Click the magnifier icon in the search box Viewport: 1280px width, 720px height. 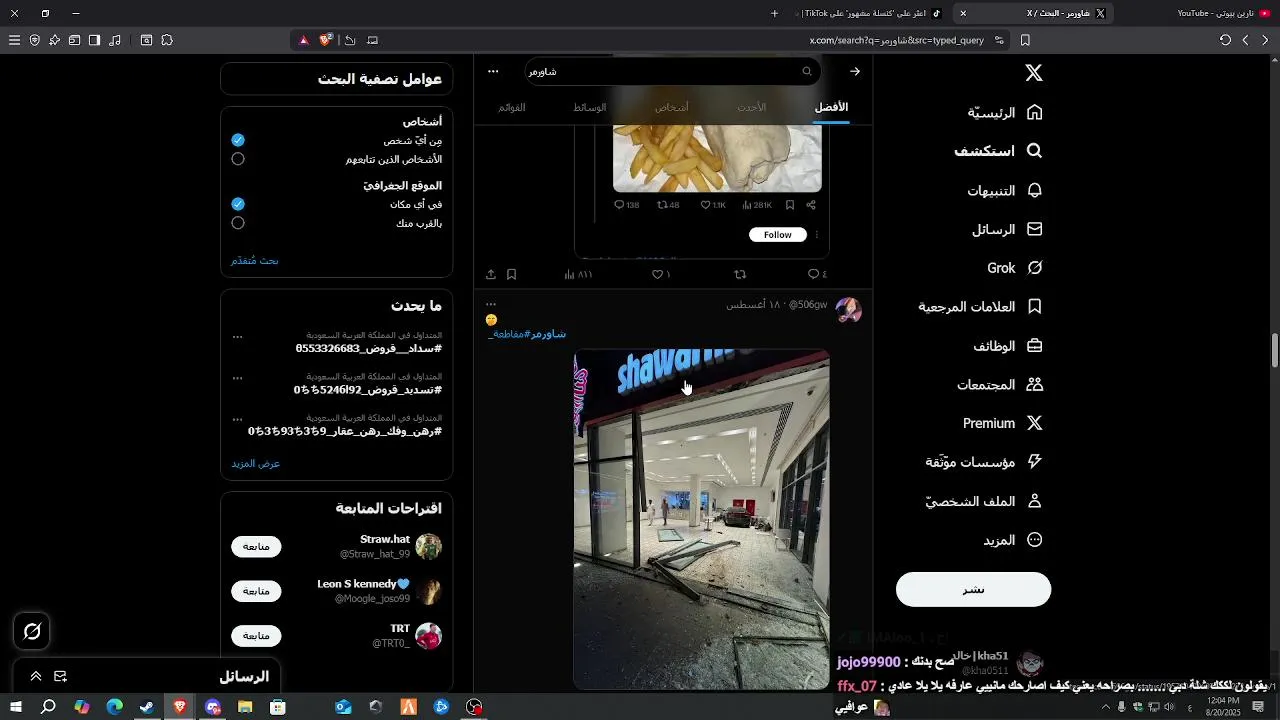(x=807, y=71)
